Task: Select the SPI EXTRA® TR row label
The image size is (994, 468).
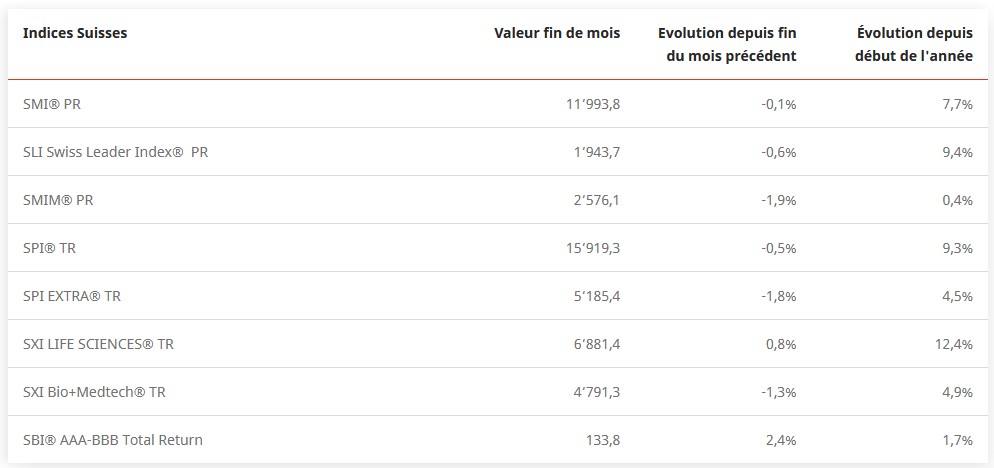Action: click(x=71, y=296)
